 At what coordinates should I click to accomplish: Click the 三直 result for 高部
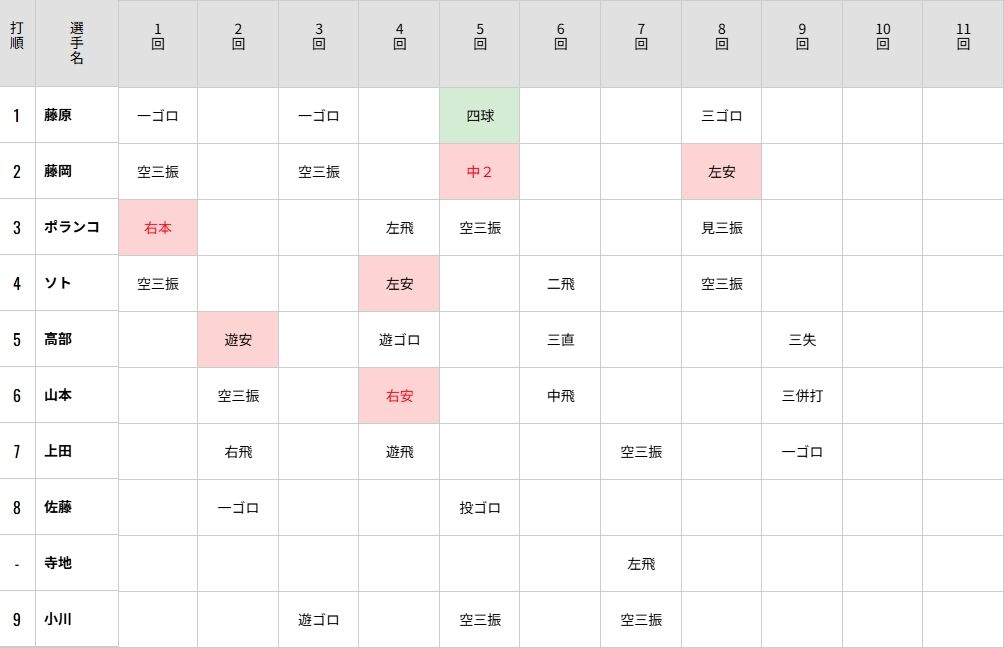tap(560, 339)
